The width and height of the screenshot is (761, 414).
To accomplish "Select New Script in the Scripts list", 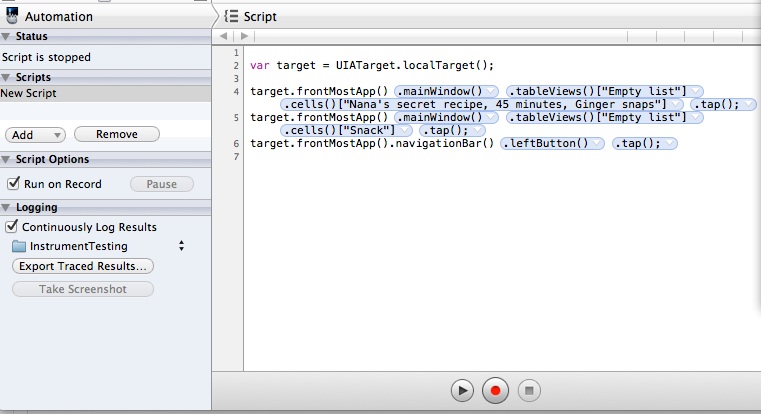I will click(105, 93).
